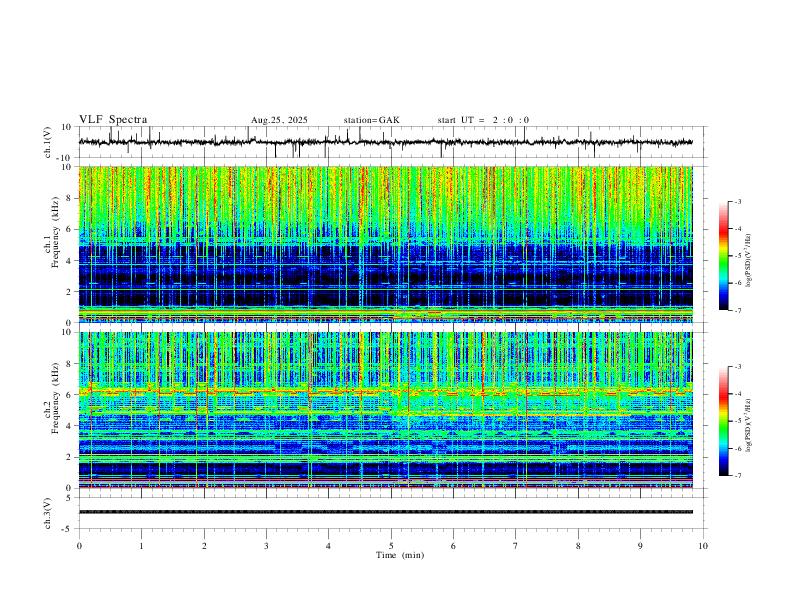Click the "VLF Spectra" plot title
This screenshot has height=612, width=792.
coord(113,120)
